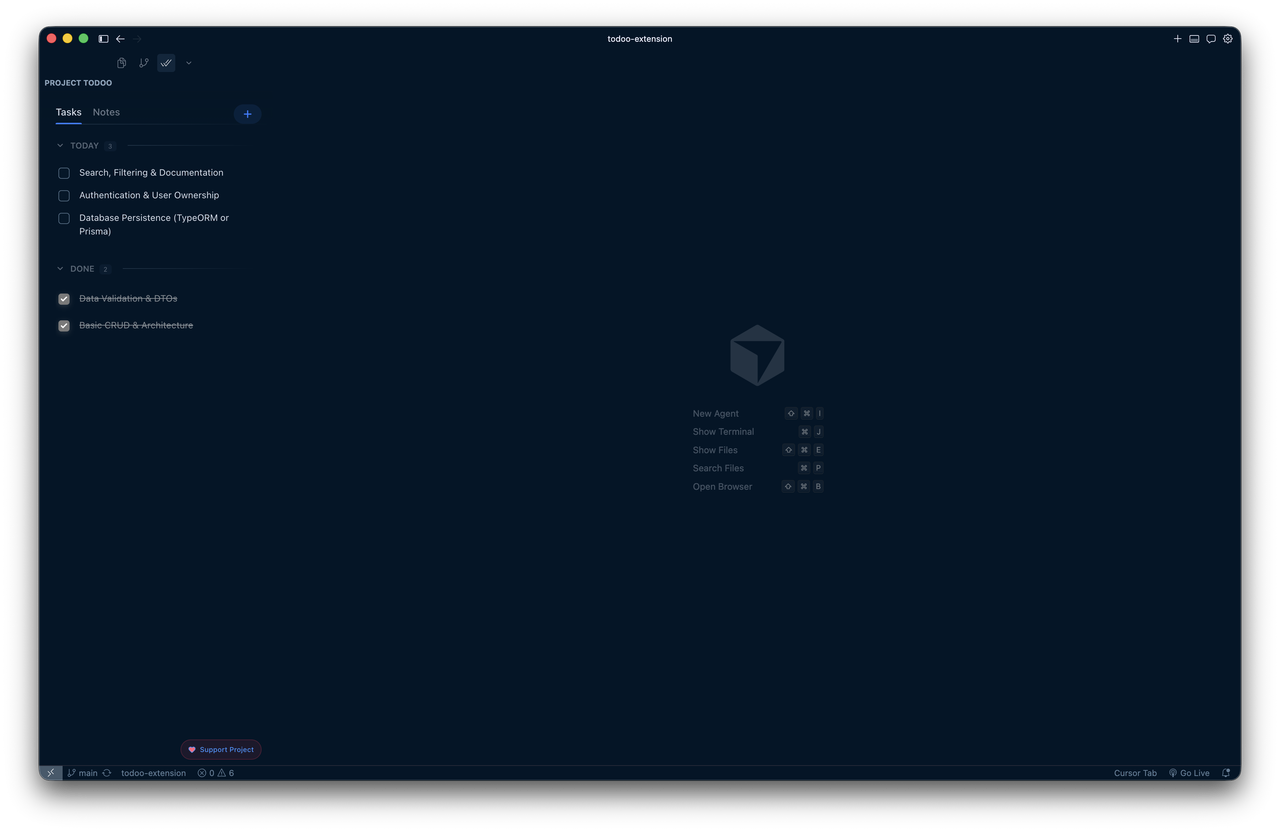Select the Explorer files icon in activity bar
Viewport: 1280px width, 832px height.
pyautogui.click(x=121, y=62)
